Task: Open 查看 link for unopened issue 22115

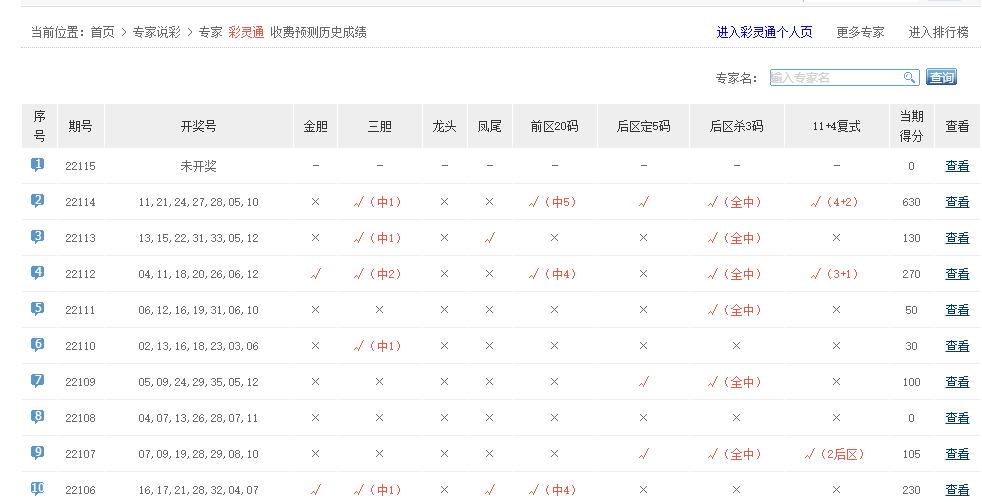Action: pos(957,166)
